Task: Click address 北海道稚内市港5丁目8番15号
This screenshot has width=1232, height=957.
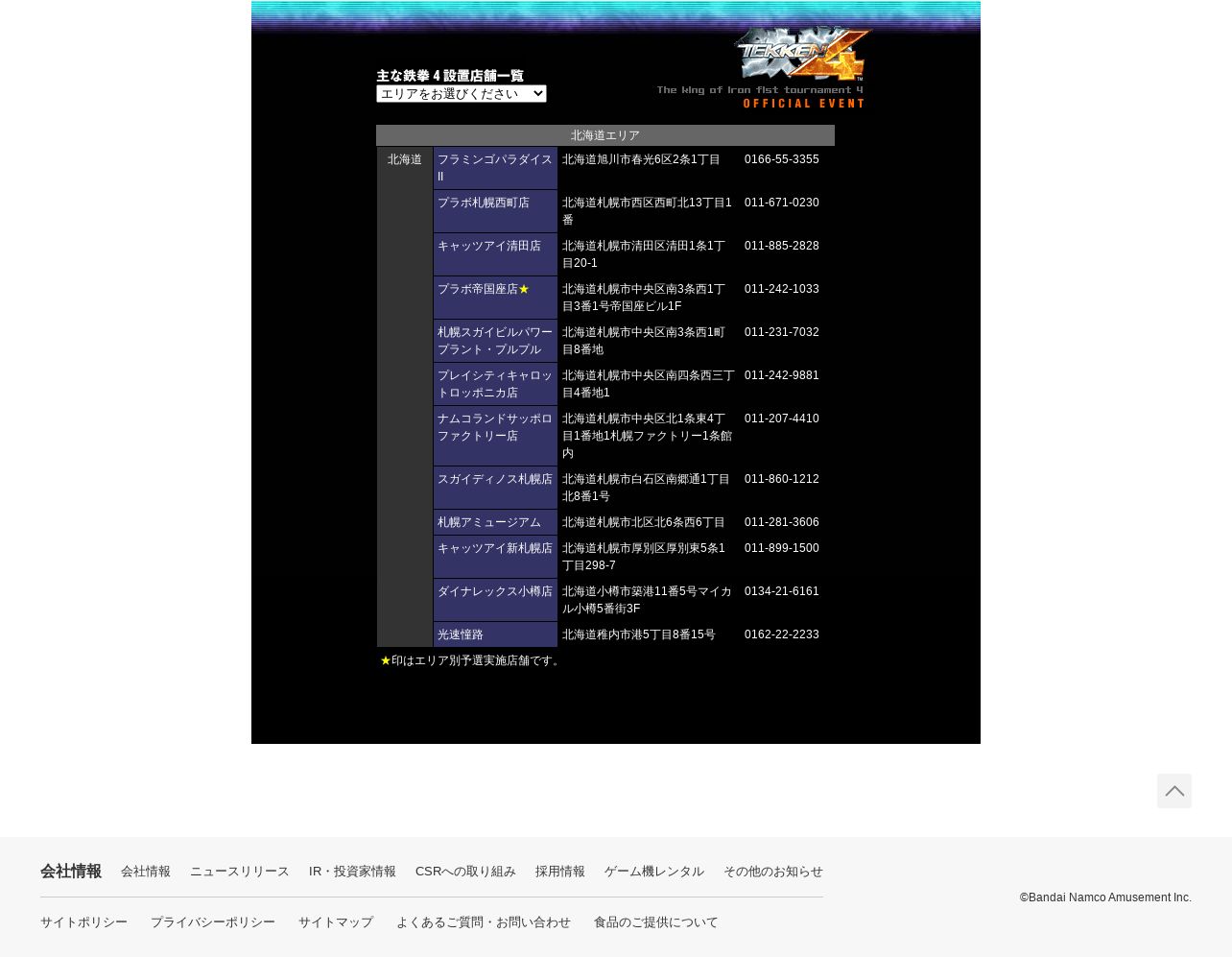Action: [639, 634]
